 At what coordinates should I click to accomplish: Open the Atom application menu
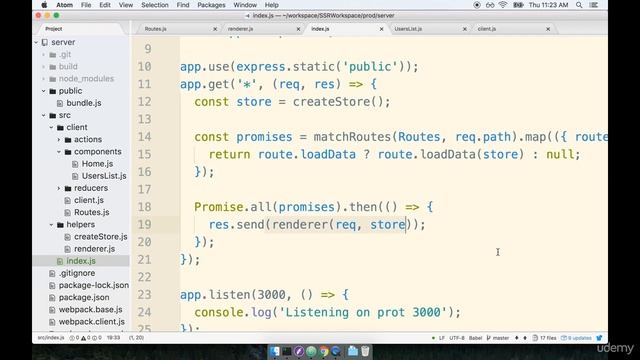click(64, 5)
